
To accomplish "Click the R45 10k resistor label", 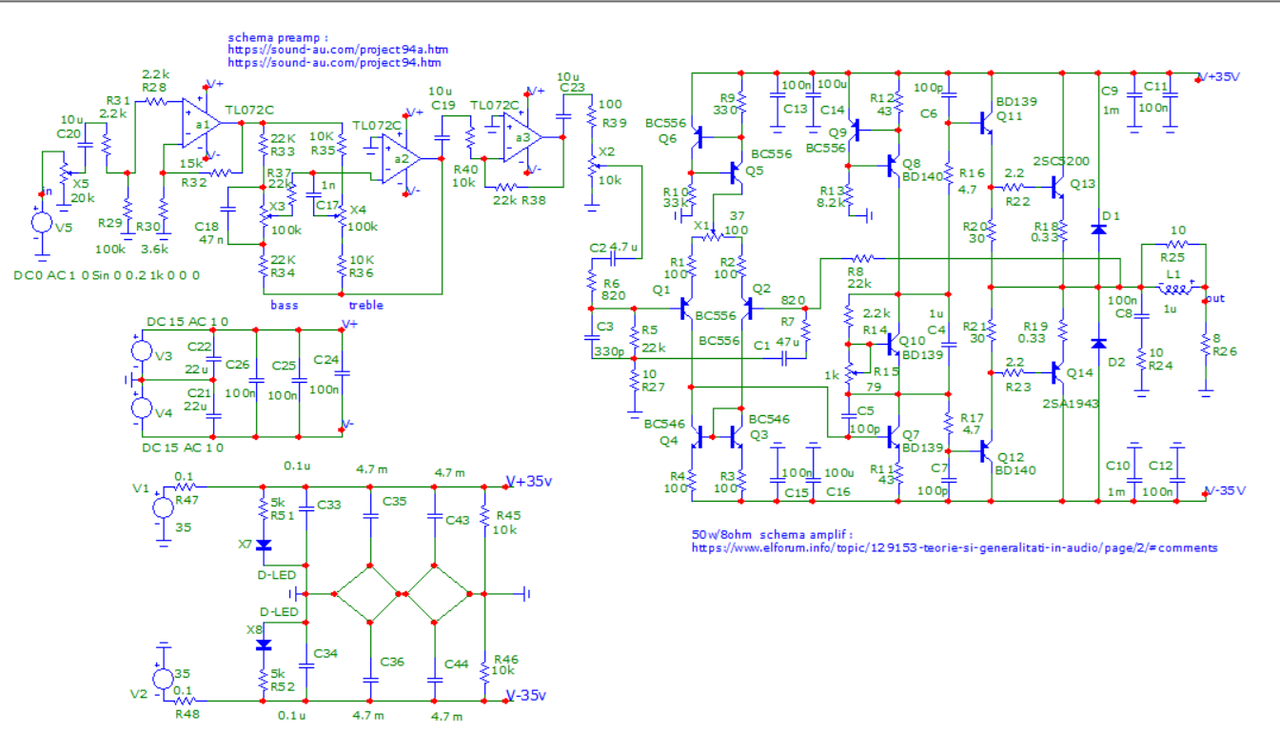I will click(x=509, y=516).
